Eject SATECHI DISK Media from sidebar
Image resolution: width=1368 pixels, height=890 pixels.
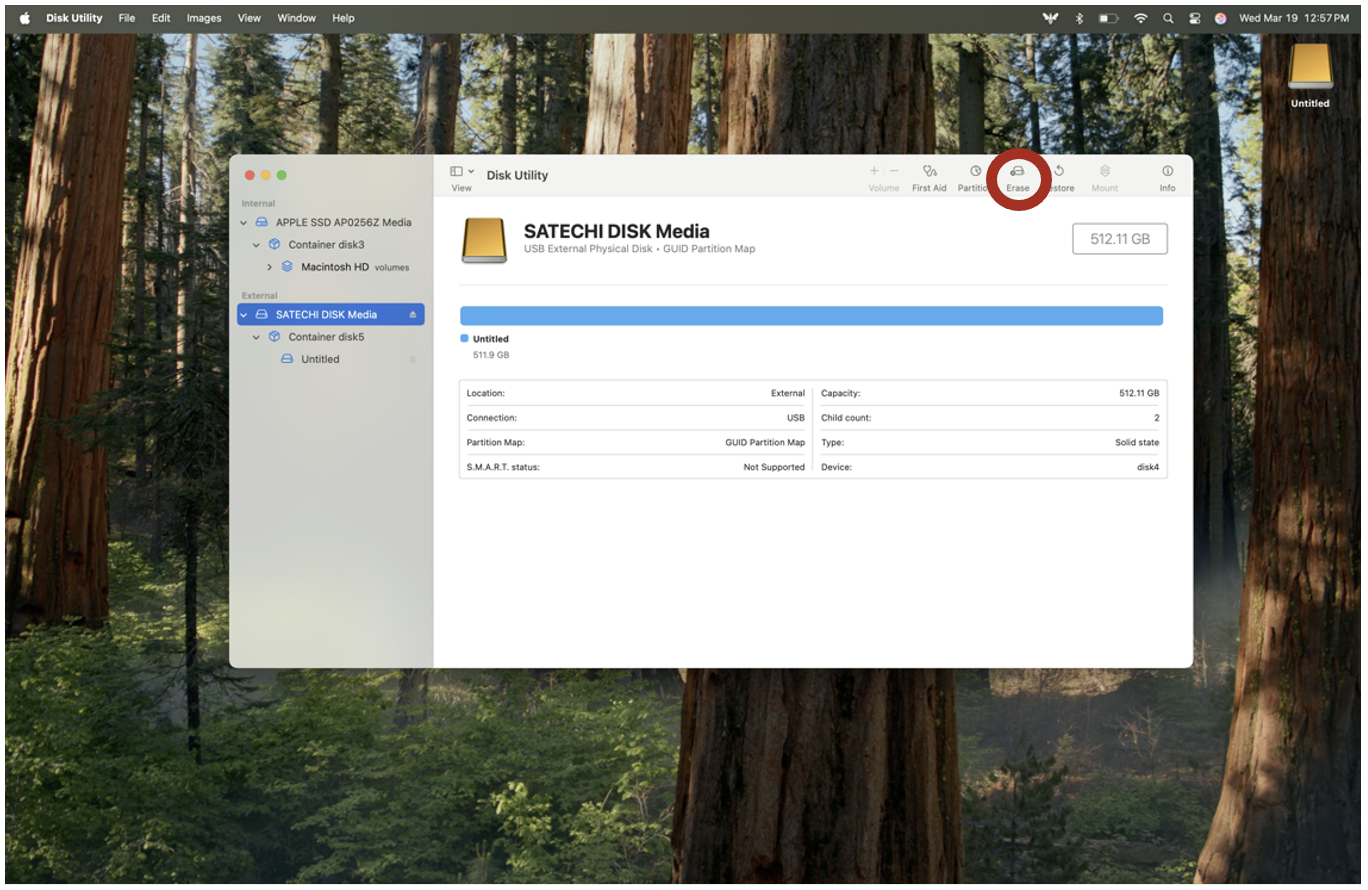coord(413,315)
